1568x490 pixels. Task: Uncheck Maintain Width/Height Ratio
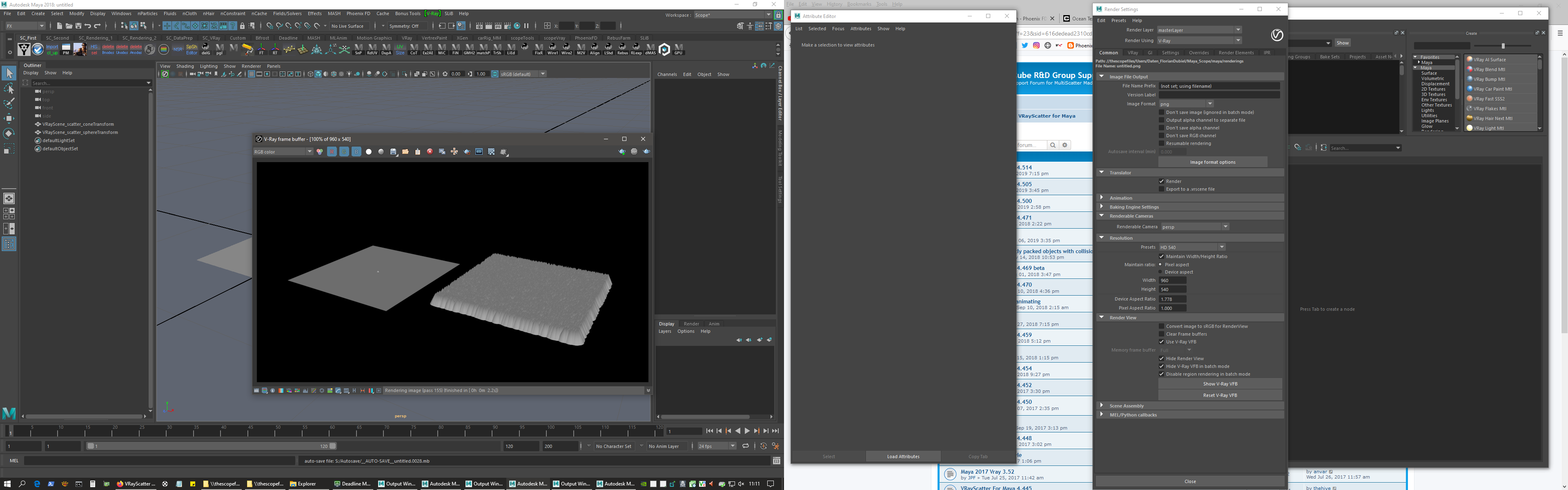1161,256
